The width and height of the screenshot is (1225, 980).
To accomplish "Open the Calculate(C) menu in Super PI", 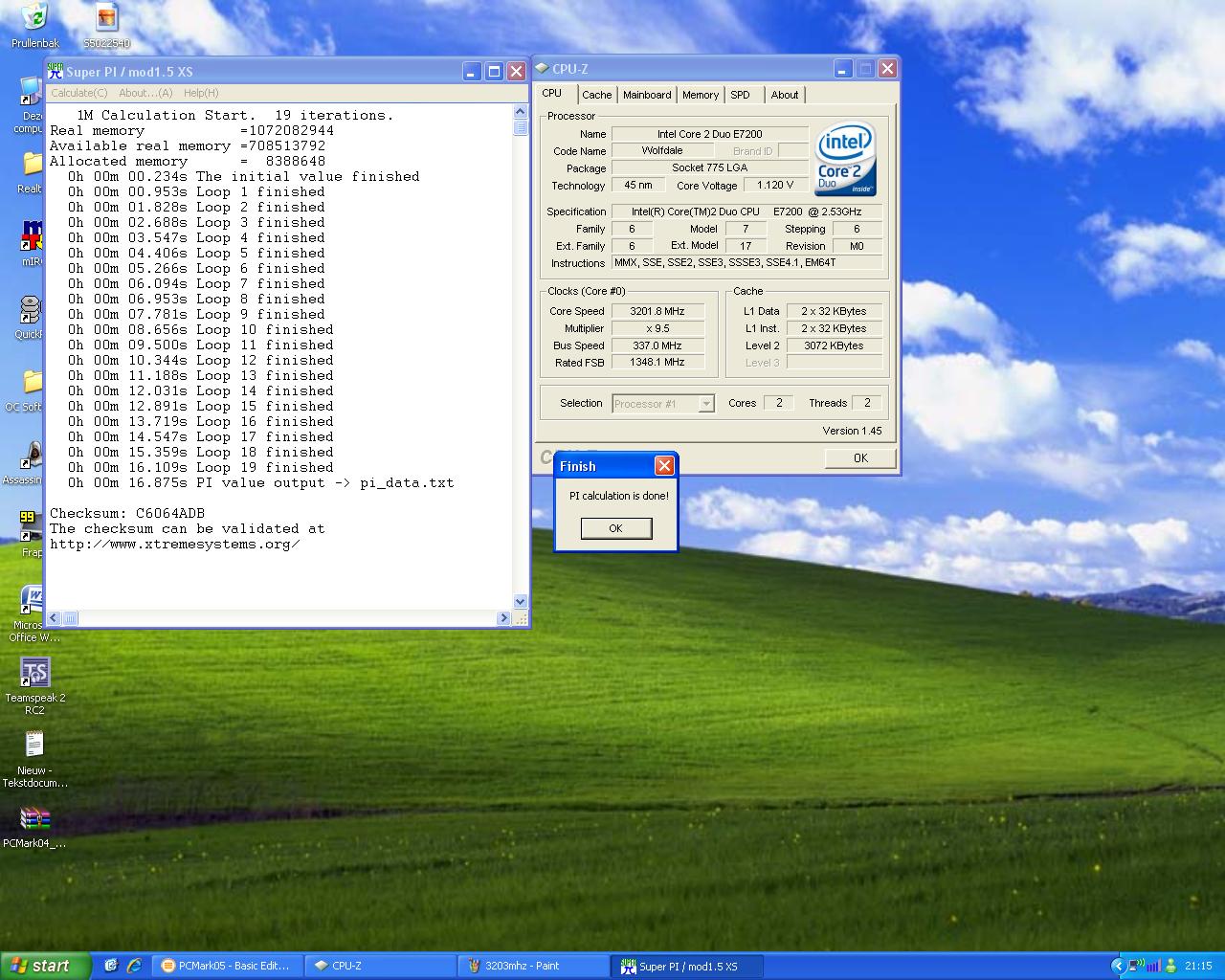I will click(78, 93).
